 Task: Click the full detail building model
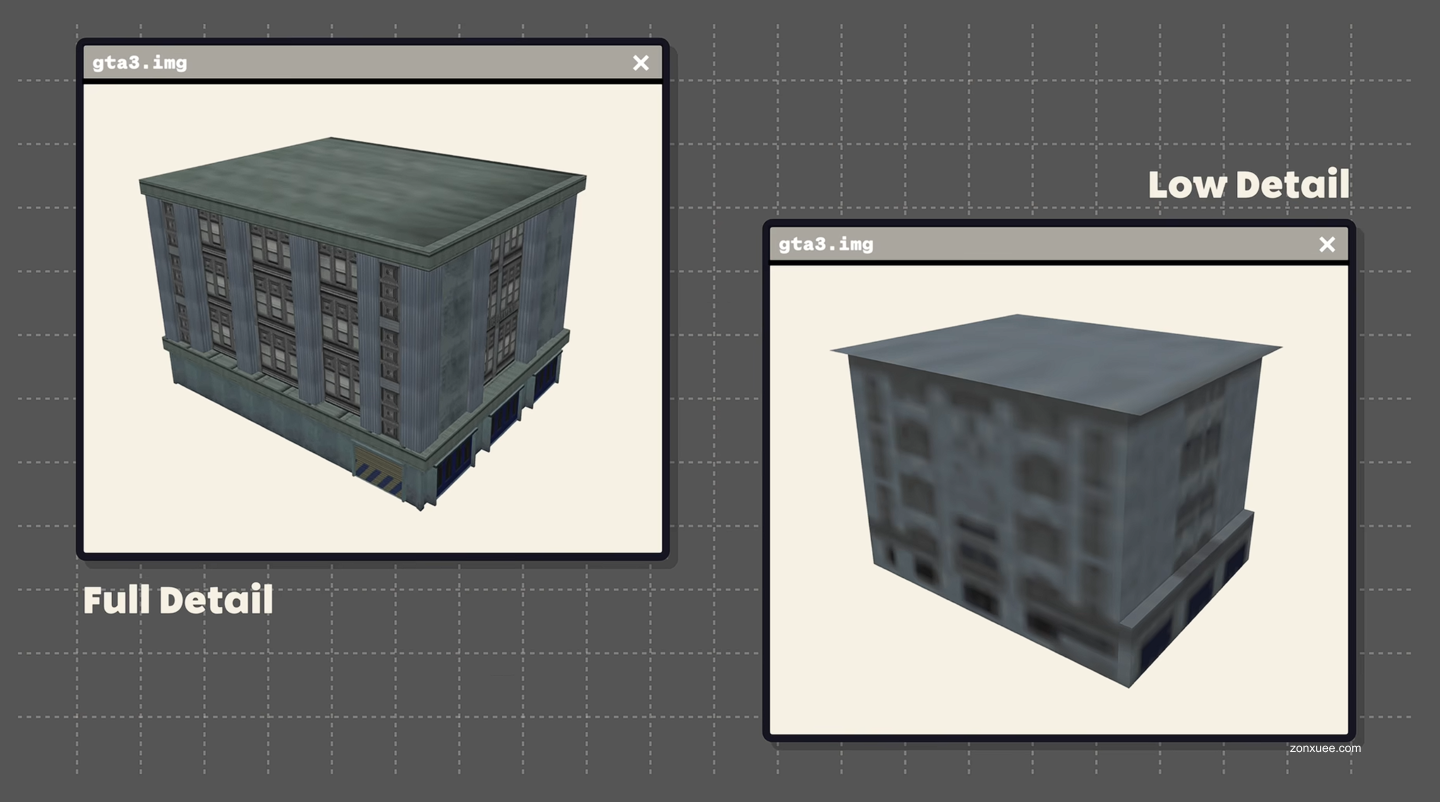[362, 323]
